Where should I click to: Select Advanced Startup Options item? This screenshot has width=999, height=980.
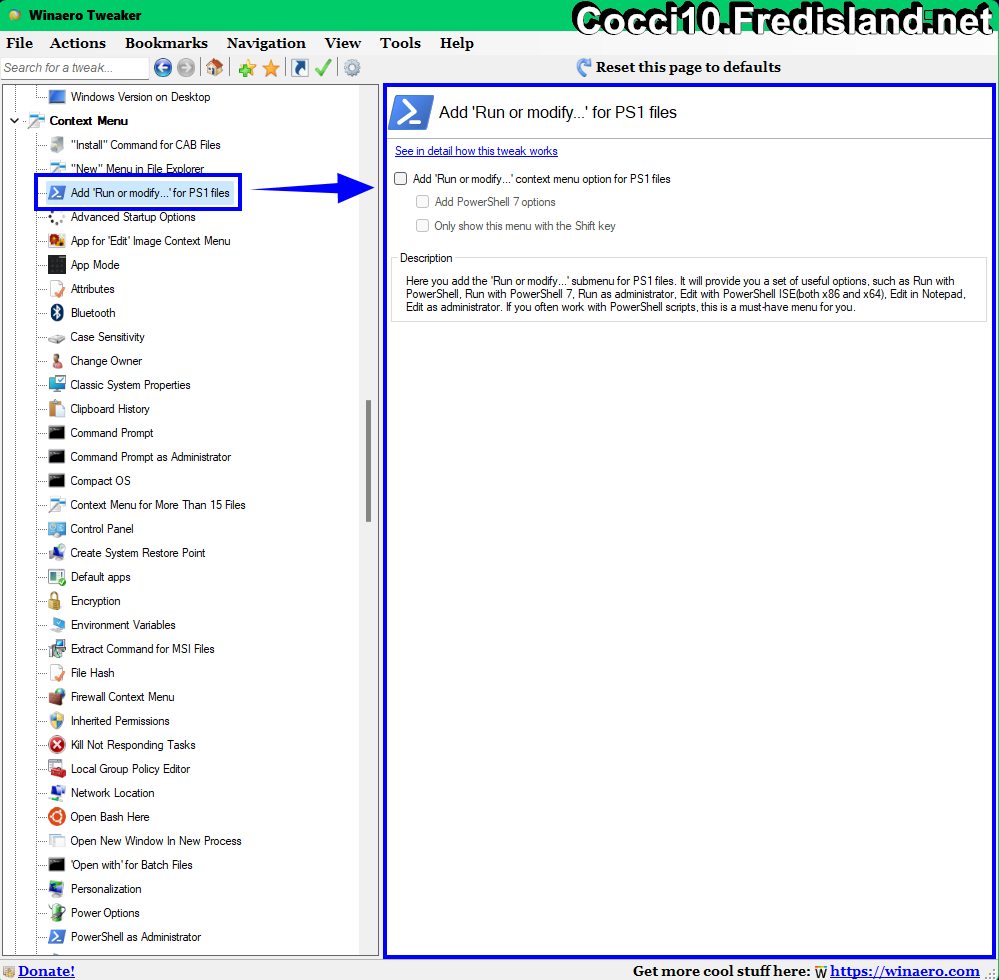(133, 217)
